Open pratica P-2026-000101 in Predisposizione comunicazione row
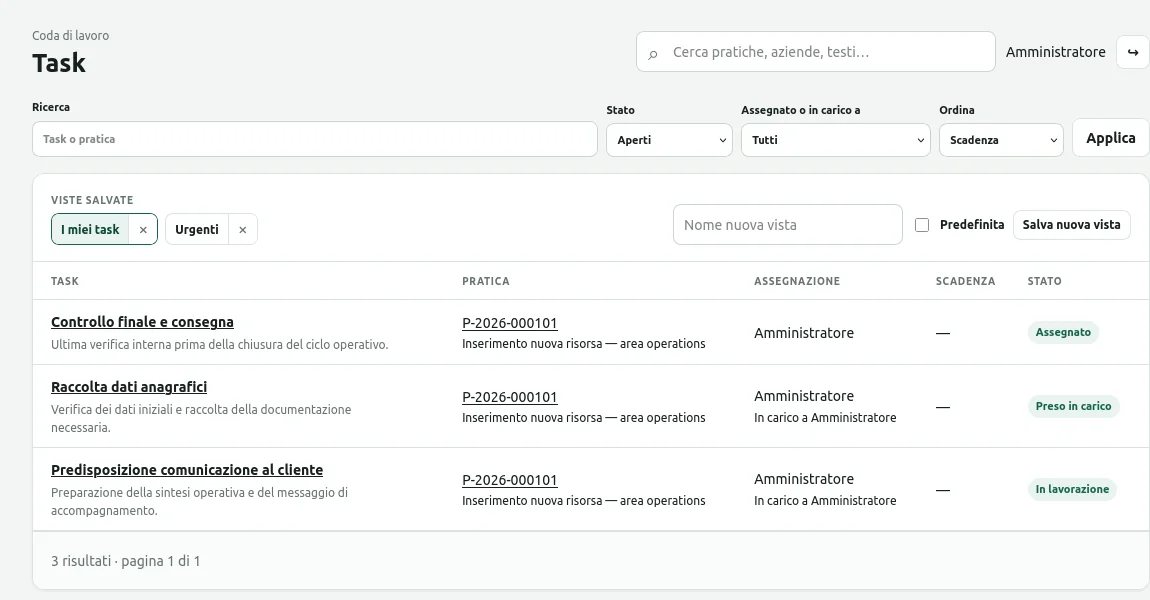Screen dimensions: 1150x600 [510, 480]
